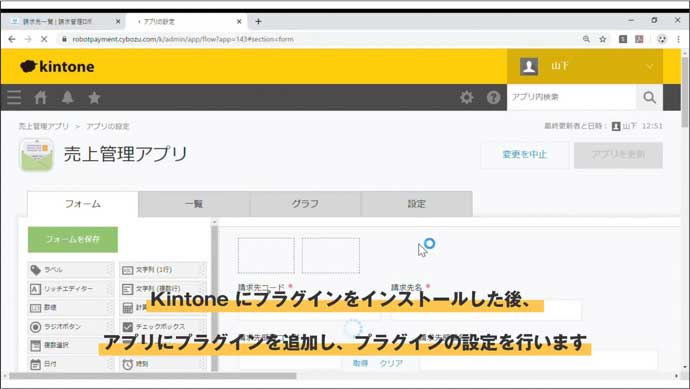Screen dimensions: 690x389
Task: Switch to the グラフ tab
Action: coord(305,204)
